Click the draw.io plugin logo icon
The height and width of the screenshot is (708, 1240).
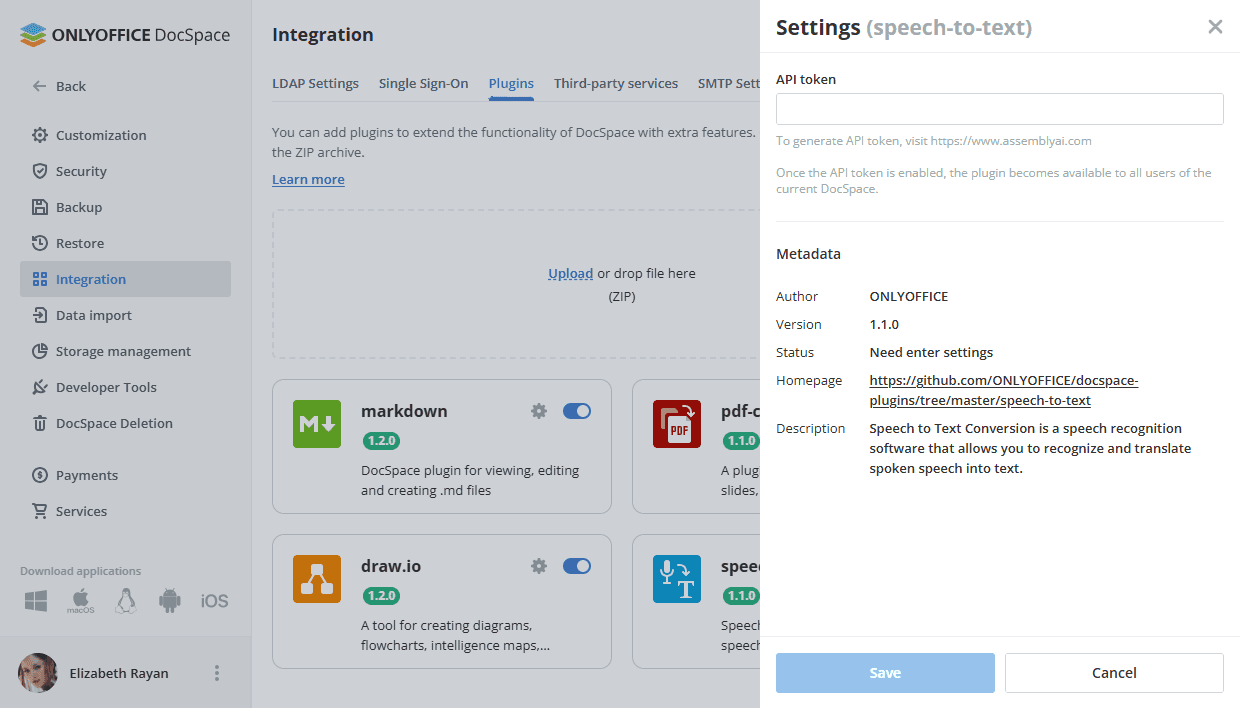tap(317, 579)
